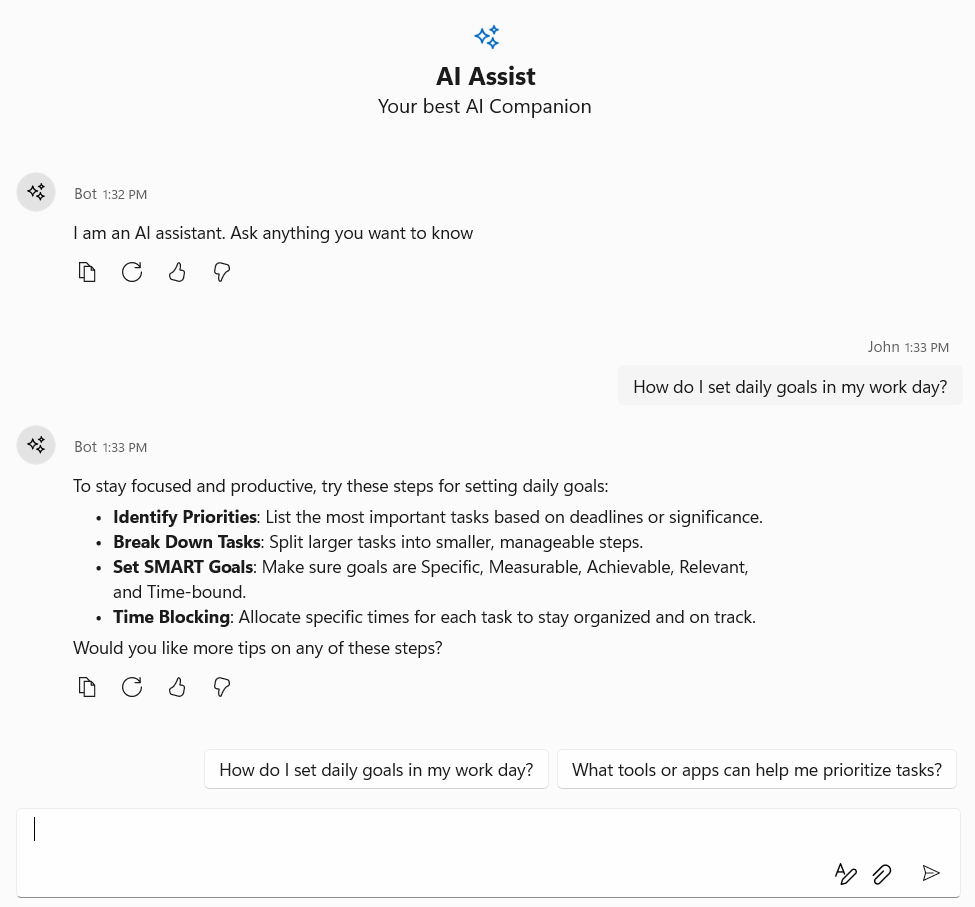Click the 1:33 PM timestamp on John's message
Screen dimensions: 975x907
[927, 347]
